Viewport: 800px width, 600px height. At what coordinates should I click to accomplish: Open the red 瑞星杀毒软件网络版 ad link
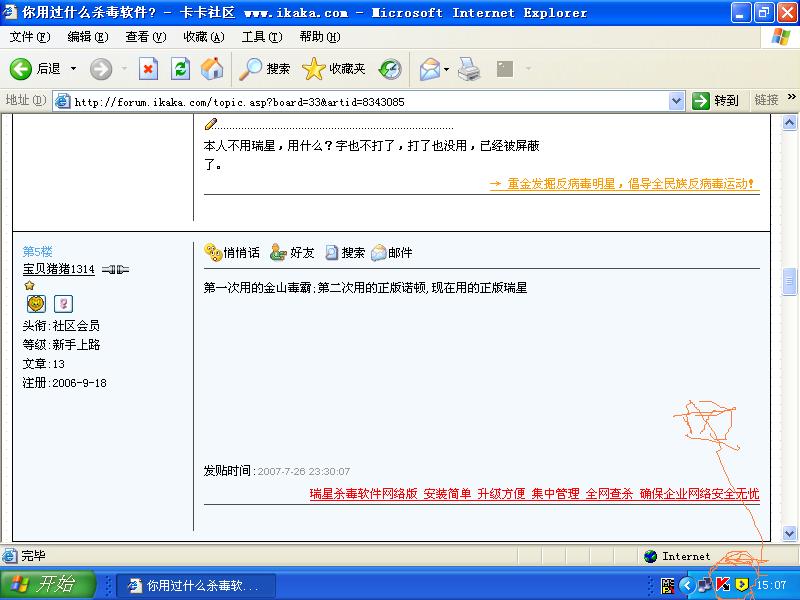point(534,493)
